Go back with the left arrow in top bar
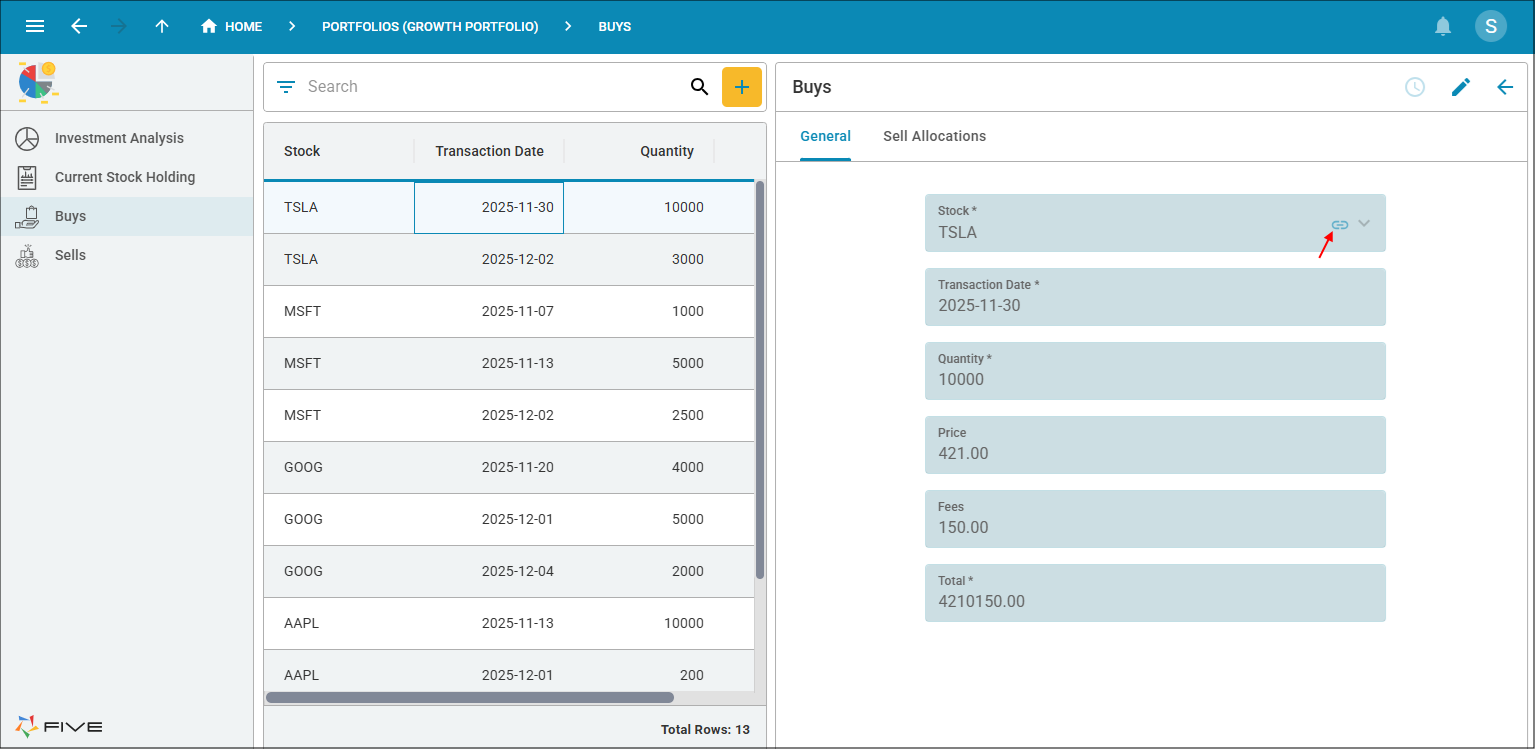The image size is (1535, 749). point(79,27)
